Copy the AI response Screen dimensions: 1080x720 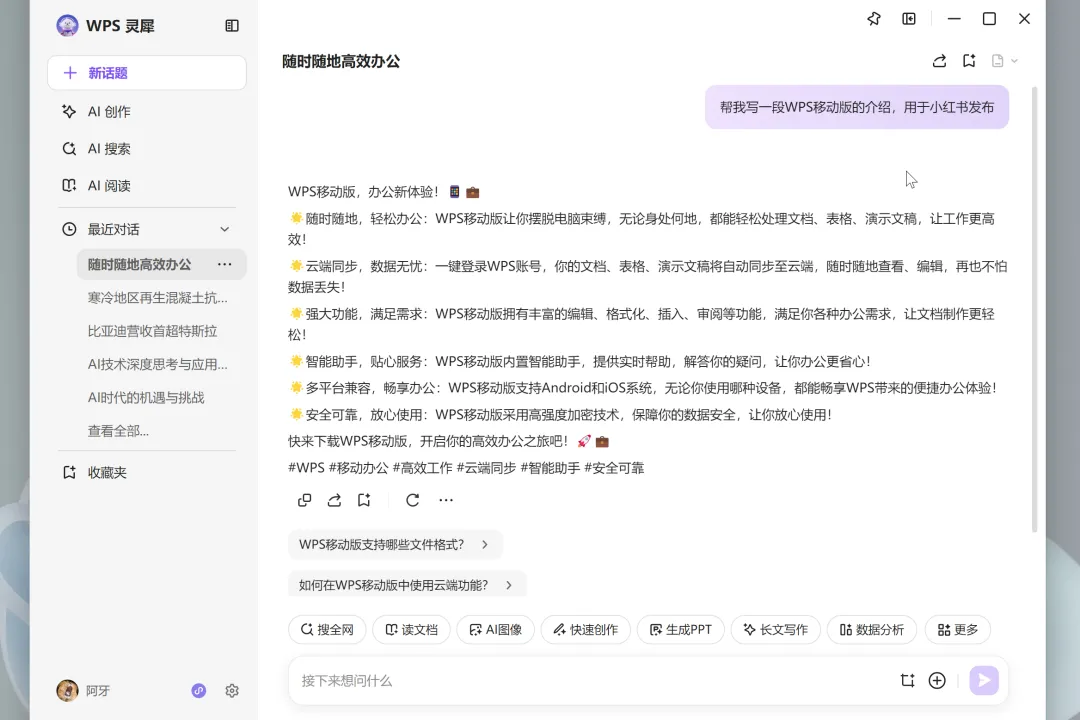tap(304, 500)
